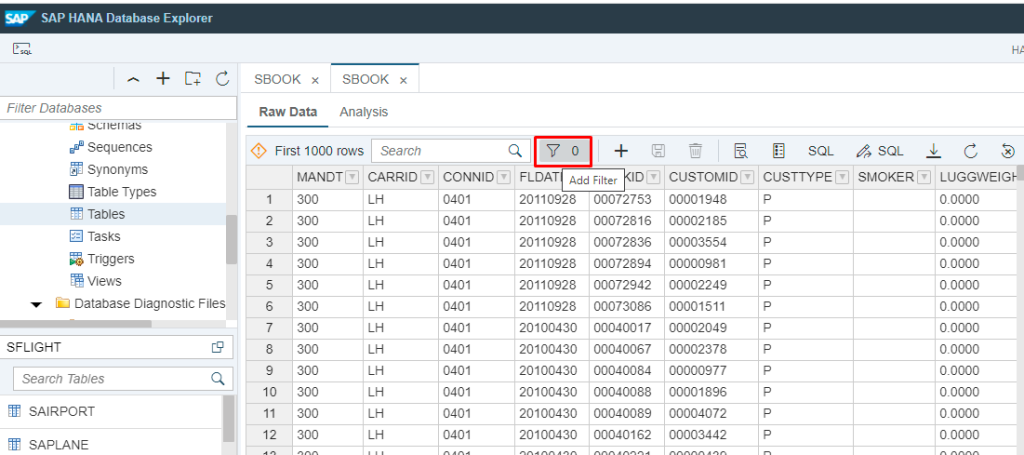
Task: Open CUSTOMID column dropdown menu
Action: [x=746, y=177]
